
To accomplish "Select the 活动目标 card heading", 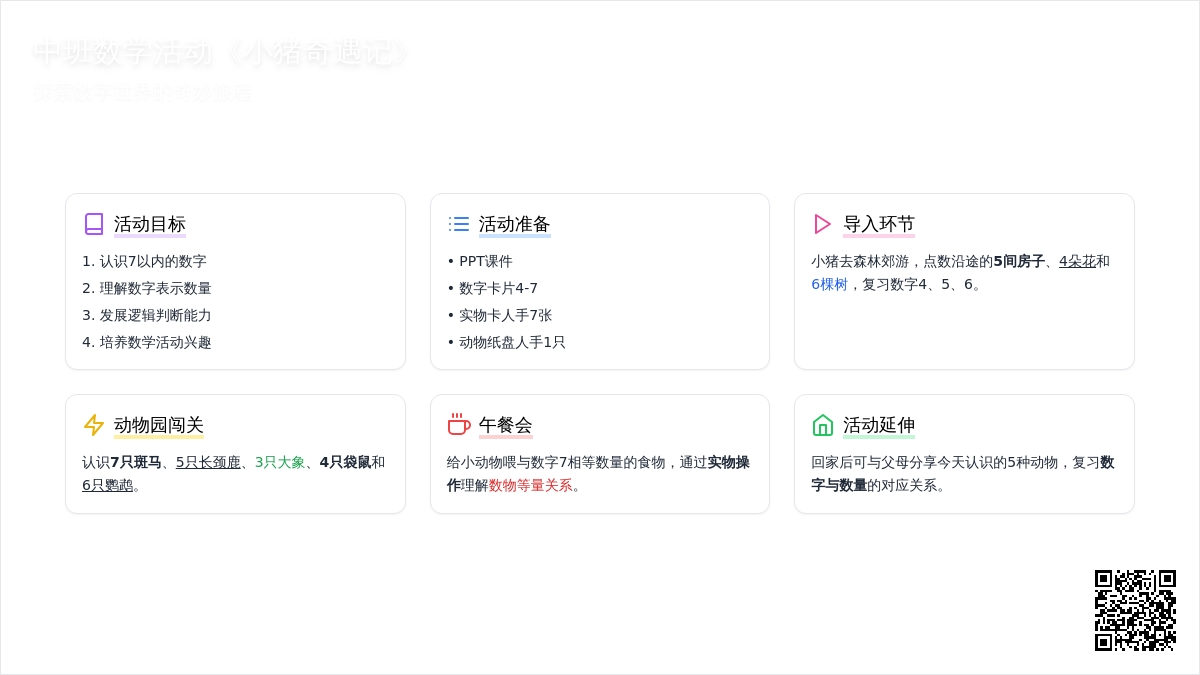I will (x=150, y=224).
